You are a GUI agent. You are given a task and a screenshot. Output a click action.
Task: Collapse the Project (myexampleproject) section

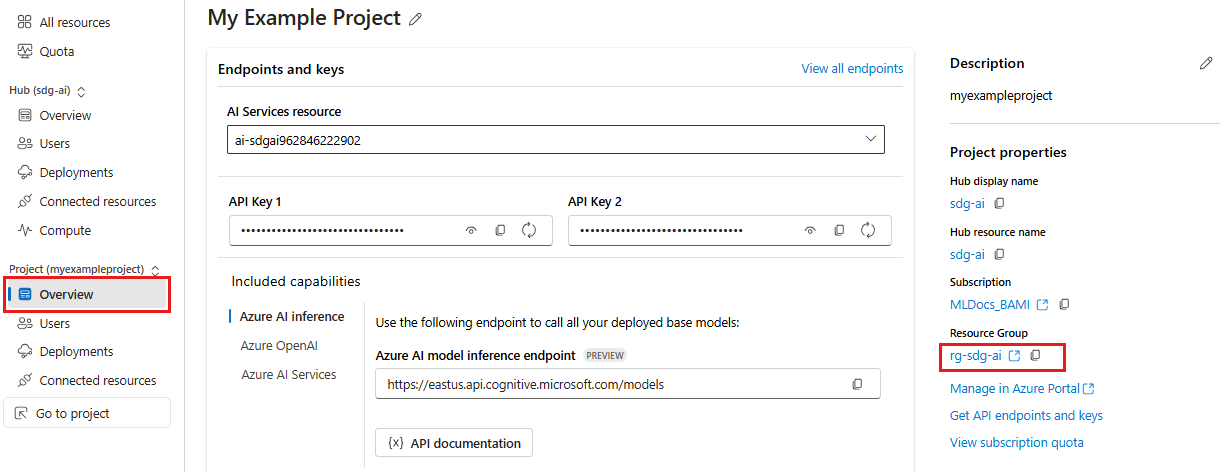(x=154, y=270)
